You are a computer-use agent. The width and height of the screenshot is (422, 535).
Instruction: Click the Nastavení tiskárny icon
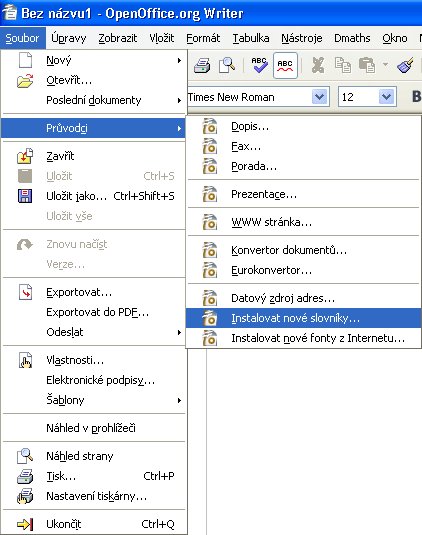pos(25,496)
